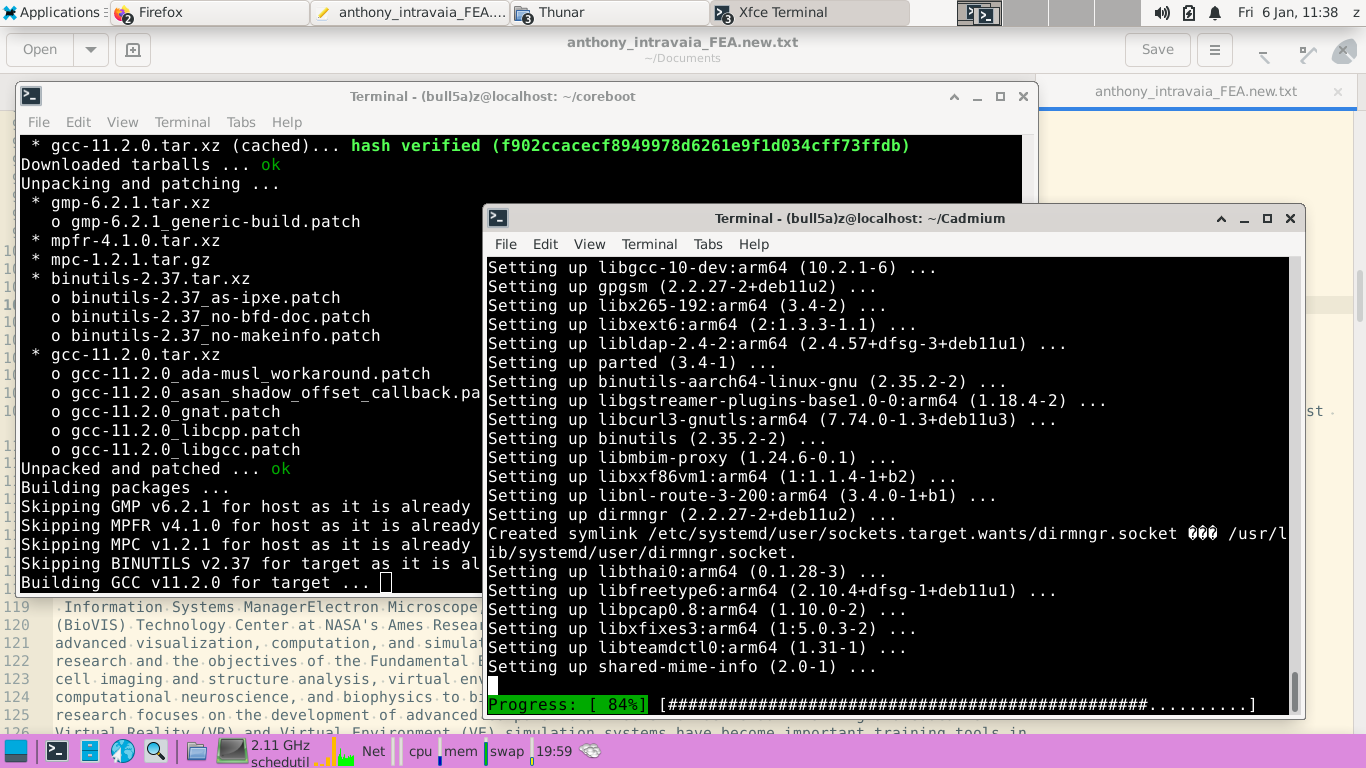The width and height of the screenshot is (1366, 768).
Task: Click the show desktop icon in the bottom panel
Action: click(x=17, y=751)
